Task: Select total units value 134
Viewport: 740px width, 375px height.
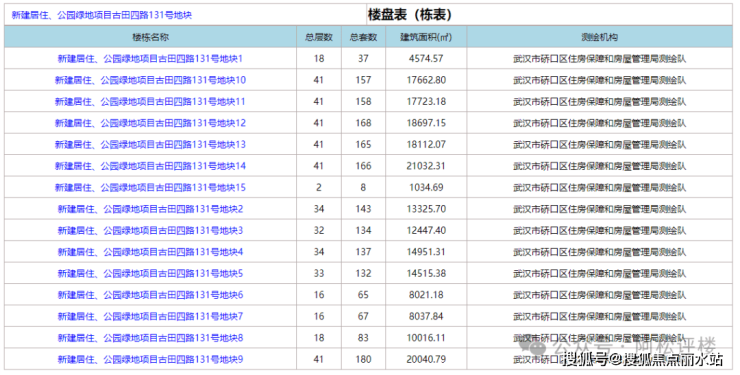Action: [363, 231]
